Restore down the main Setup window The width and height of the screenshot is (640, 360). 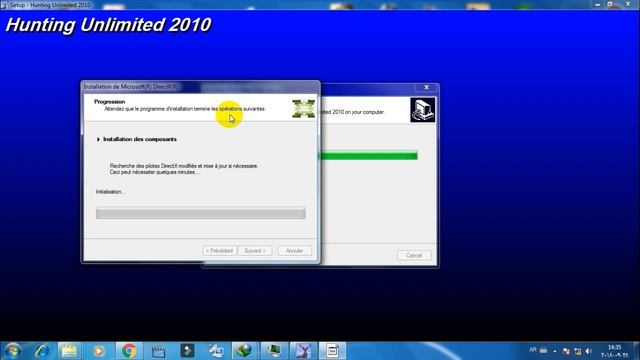pyautogui.click(x=610, y=4)
